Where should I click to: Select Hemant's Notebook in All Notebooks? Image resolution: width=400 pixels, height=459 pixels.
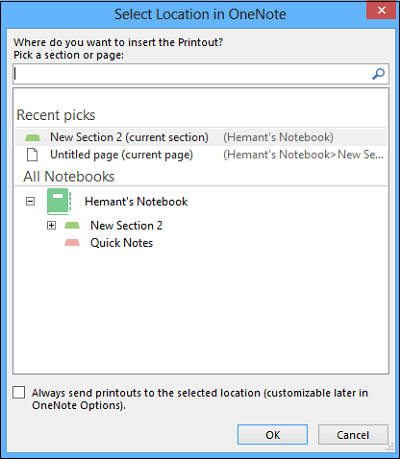click(x=136, y=202)
